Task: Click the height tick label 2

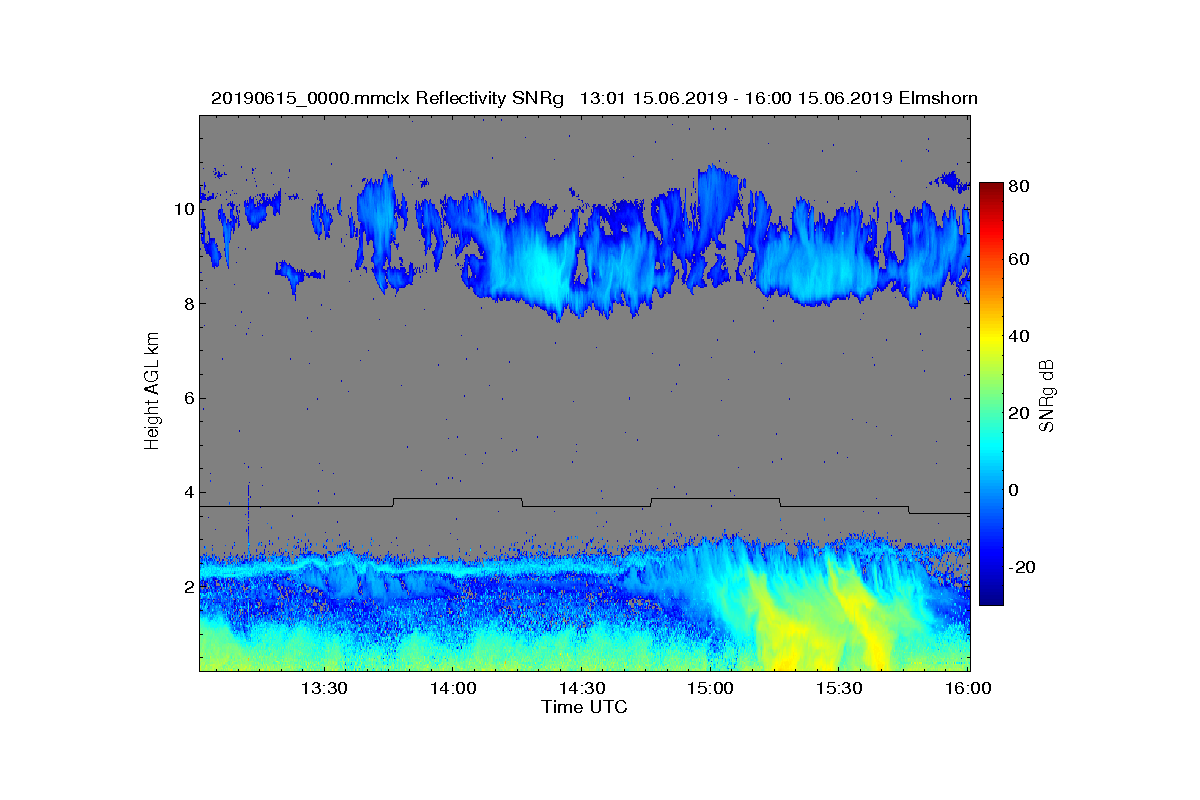Action: click(x=187, y=586)
